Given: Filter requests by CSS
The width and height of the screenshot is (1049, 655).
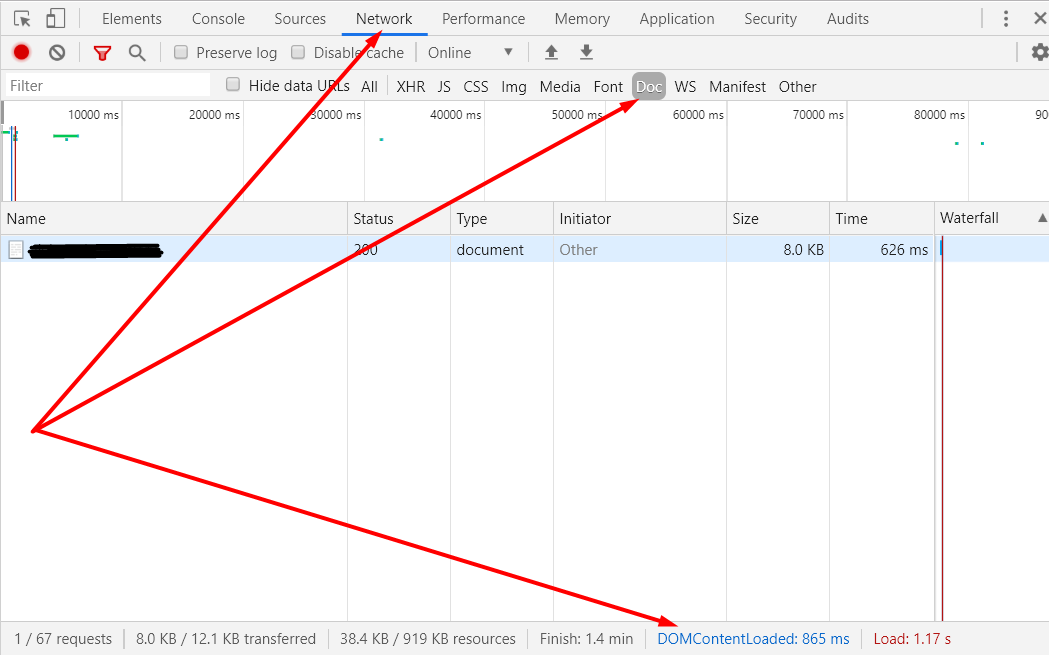Looking at the screenshot, I should [x=476, y=86].
